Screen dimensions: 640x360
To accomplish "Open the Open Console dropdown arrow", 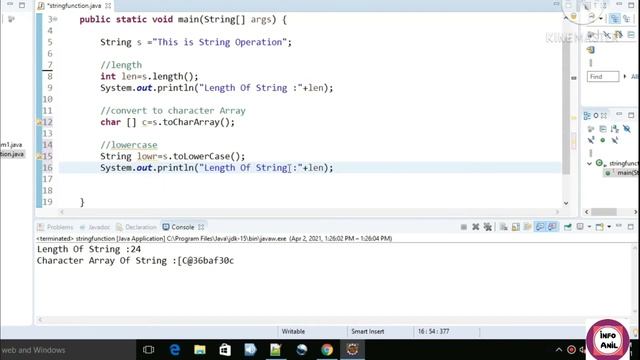I will [x=609, y=227].
